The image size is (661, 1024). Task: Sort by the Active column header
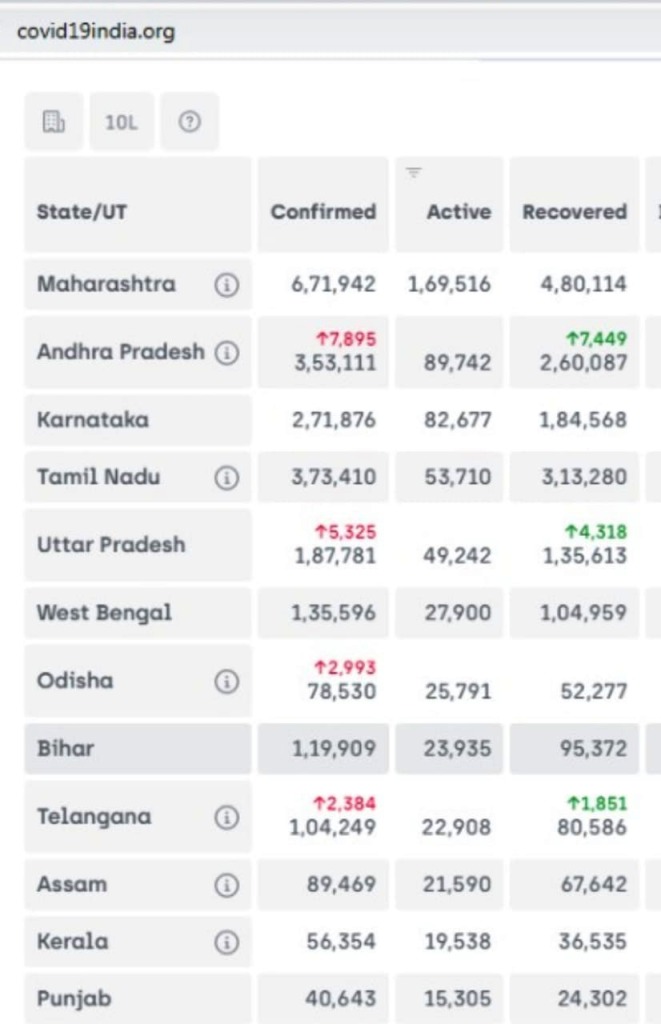(458, 212)
